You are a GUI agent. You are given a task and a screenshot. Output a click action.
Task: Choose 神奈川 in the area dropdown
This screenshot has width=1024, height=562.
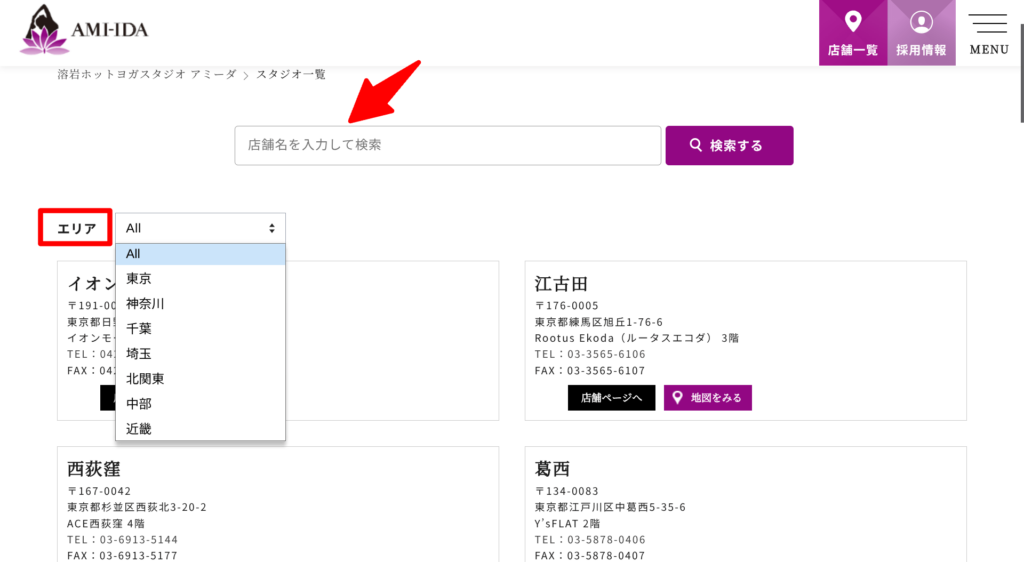coord(200,304)
